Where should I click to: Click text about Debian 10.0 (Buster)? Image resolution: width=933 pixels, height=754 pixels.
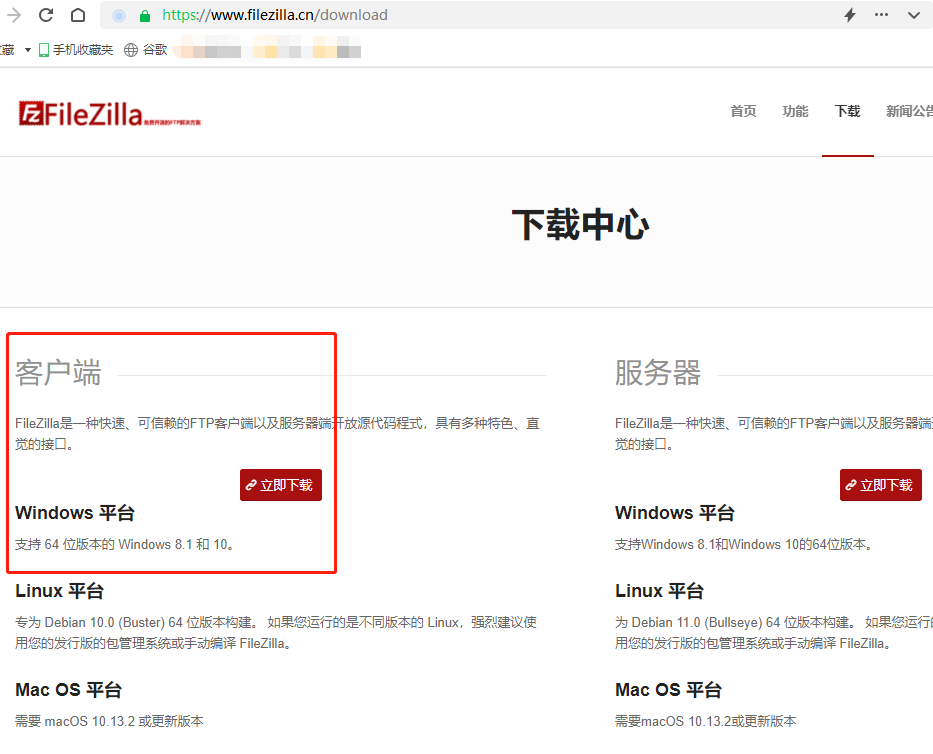(x=276, y=633)
